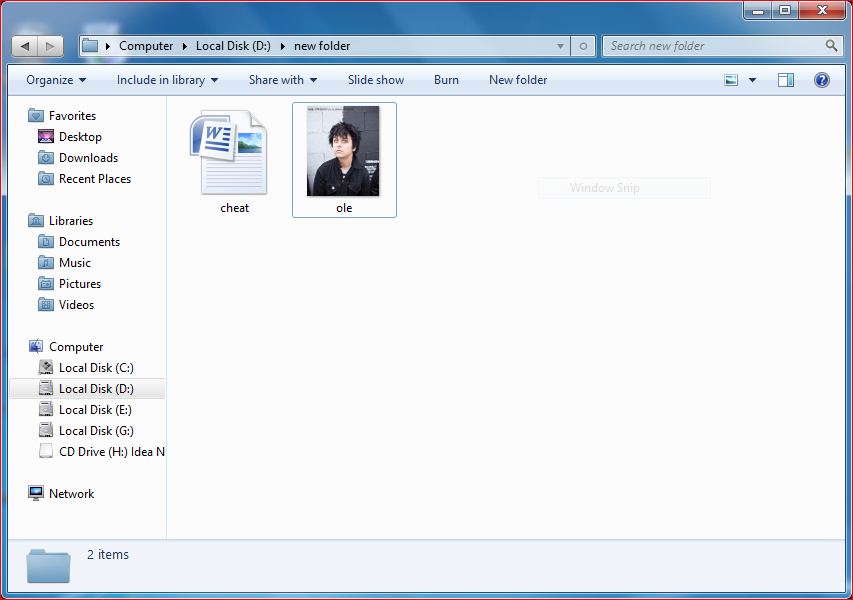The width and height of the screenshot is (853, 600).
Task: Create a New folder from toolbar
Action: [518, 81]
